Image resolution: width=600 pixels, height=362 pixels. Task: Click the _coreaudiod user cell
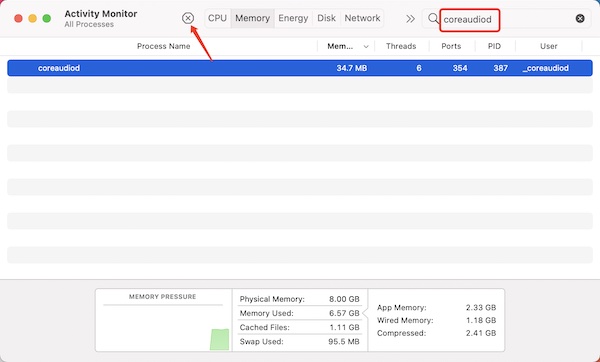[546, 68]
